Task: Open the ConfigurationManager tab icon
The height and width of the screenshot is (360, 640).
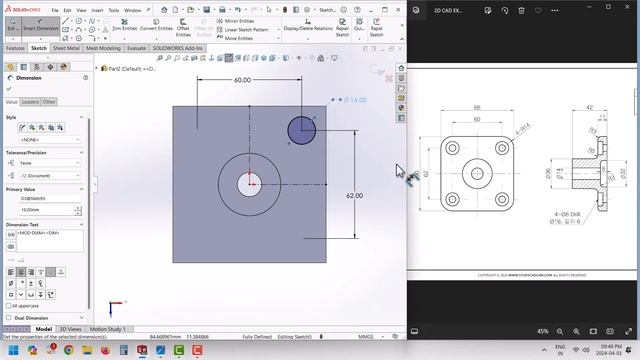Action: click(37, 67)
